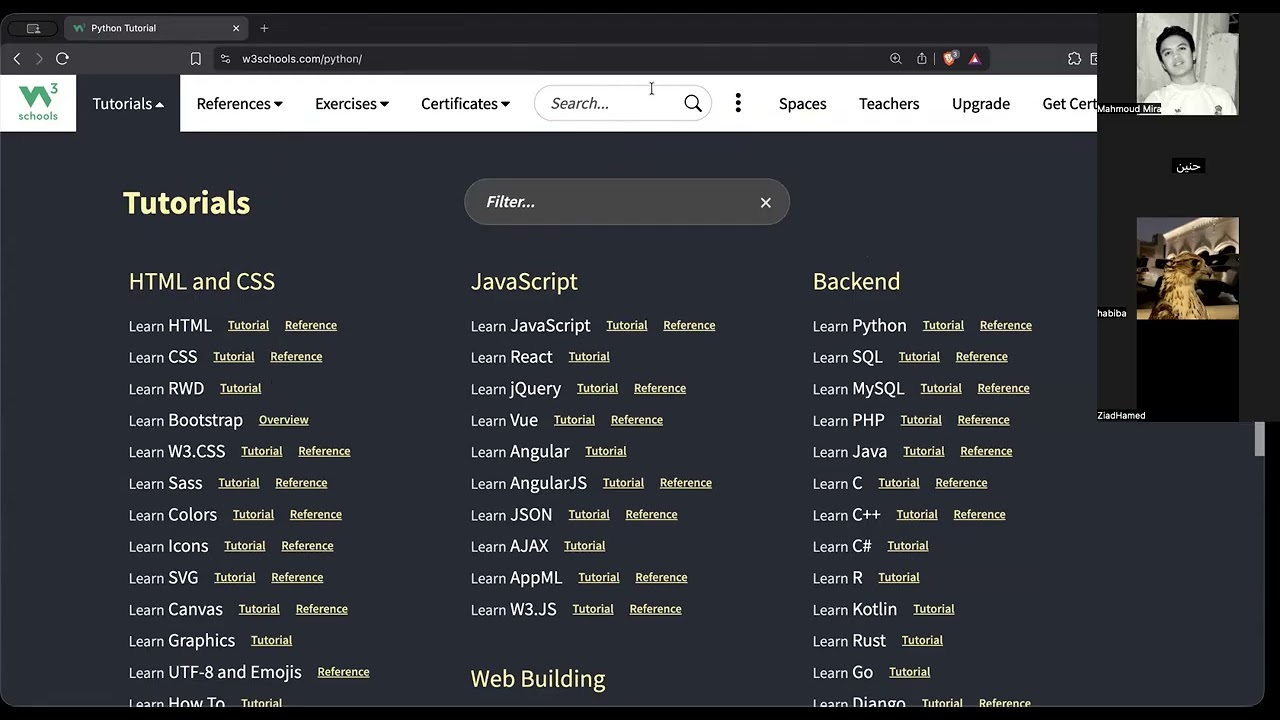This screenshot has height=720, width=1280.
Task: Open the Learn React Tutorial link
Action: click(589, 356)
